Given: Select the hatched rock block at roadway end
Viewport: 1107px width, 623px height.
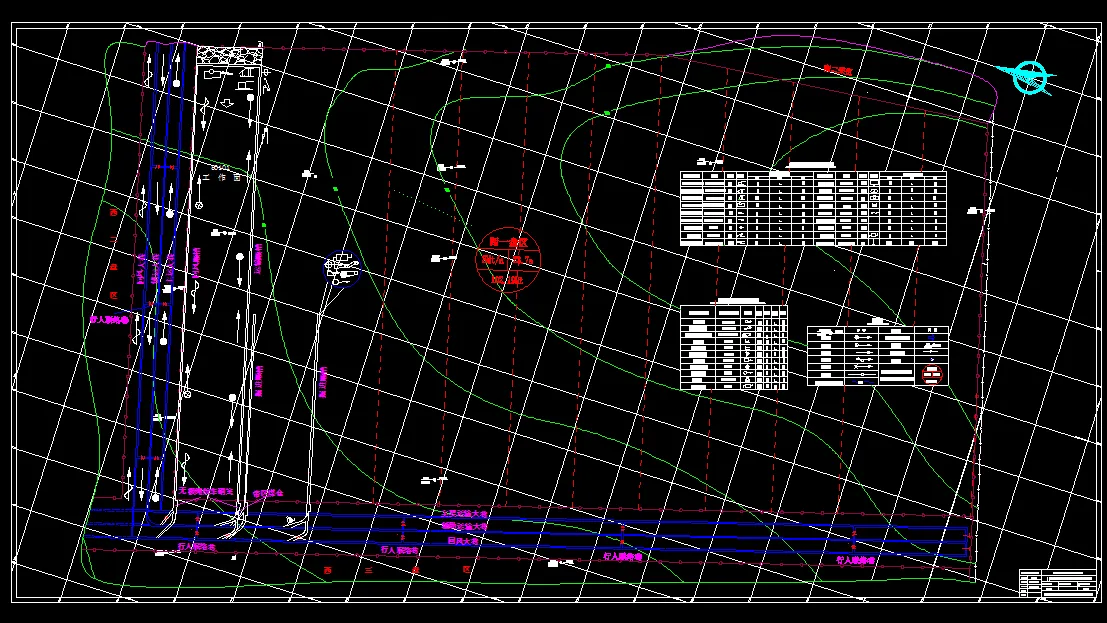Looking at the screenshot, I should coord(229,55).
